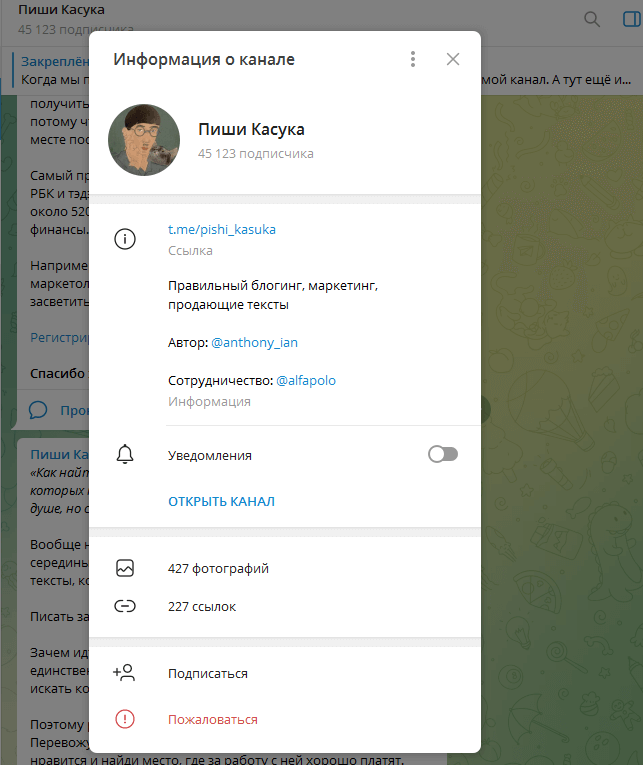Image resolution: width=643 pixels, height=765 pixels.
Task: Click the channel avatar photo
Action: [144, 140]
